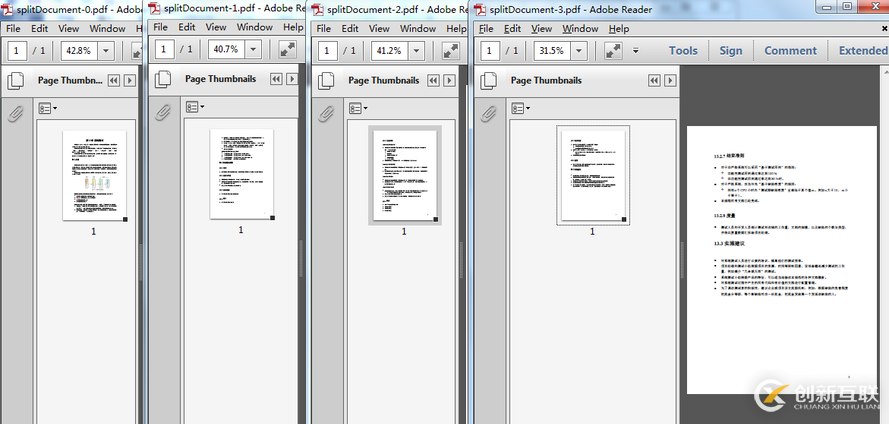The width and height of the screenshot is (889, 424).
Task: Open Attachments paperclip in splitDocument-1 window
Action: tap(163, 112)
